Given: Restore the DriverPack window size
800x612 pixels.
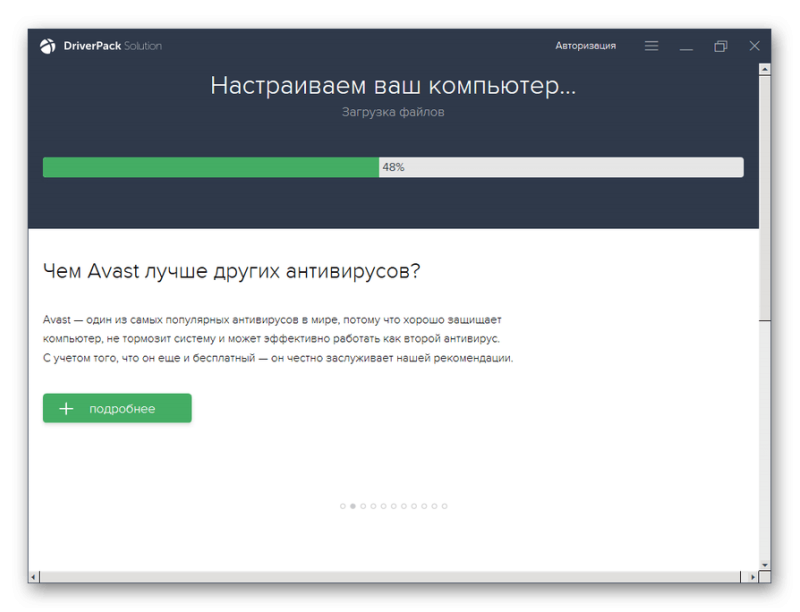Looking at the screenshot, I should pos(720,46).
